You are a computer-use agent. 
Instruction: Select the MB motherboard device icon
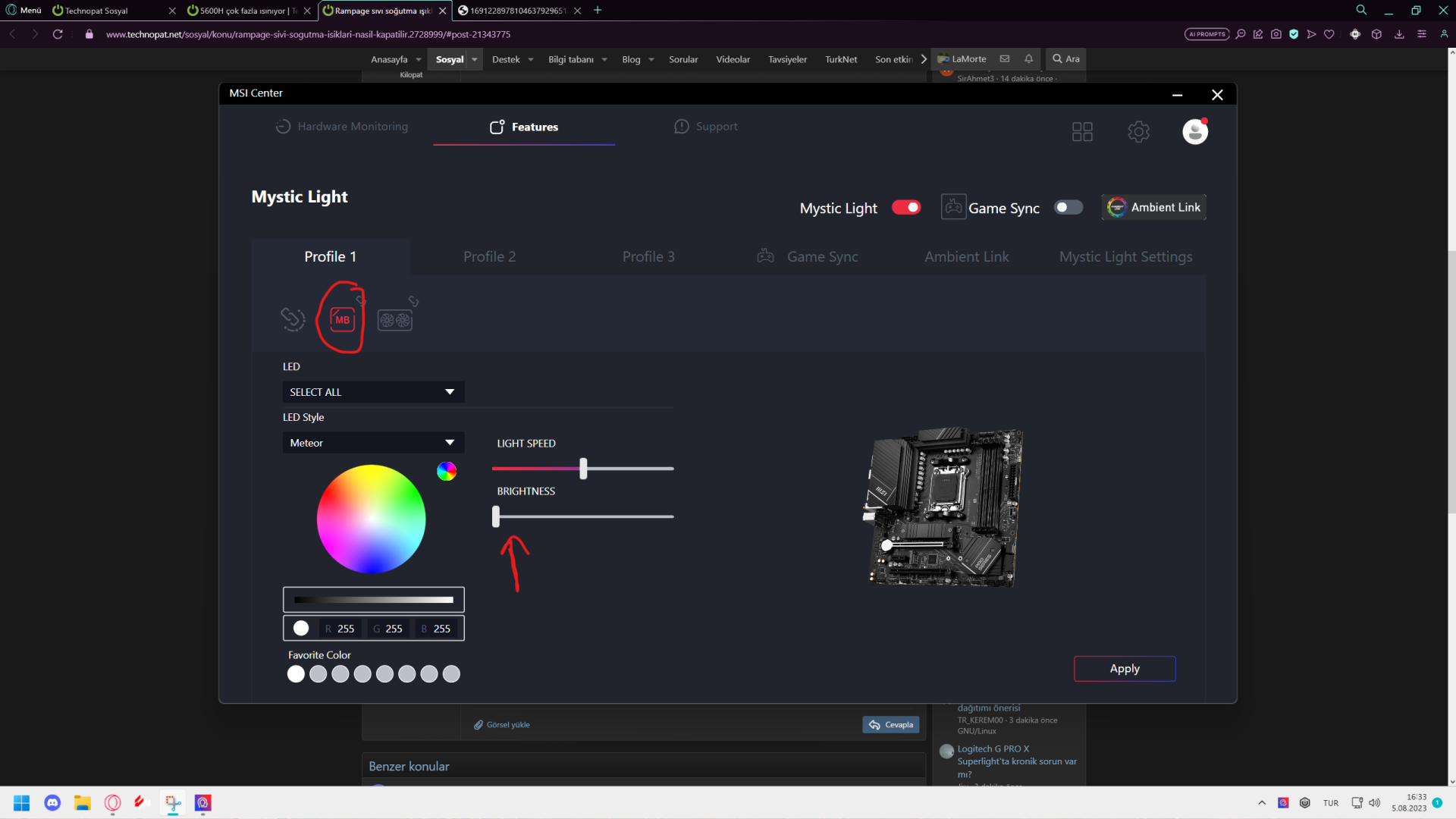(x=342, y=320)
